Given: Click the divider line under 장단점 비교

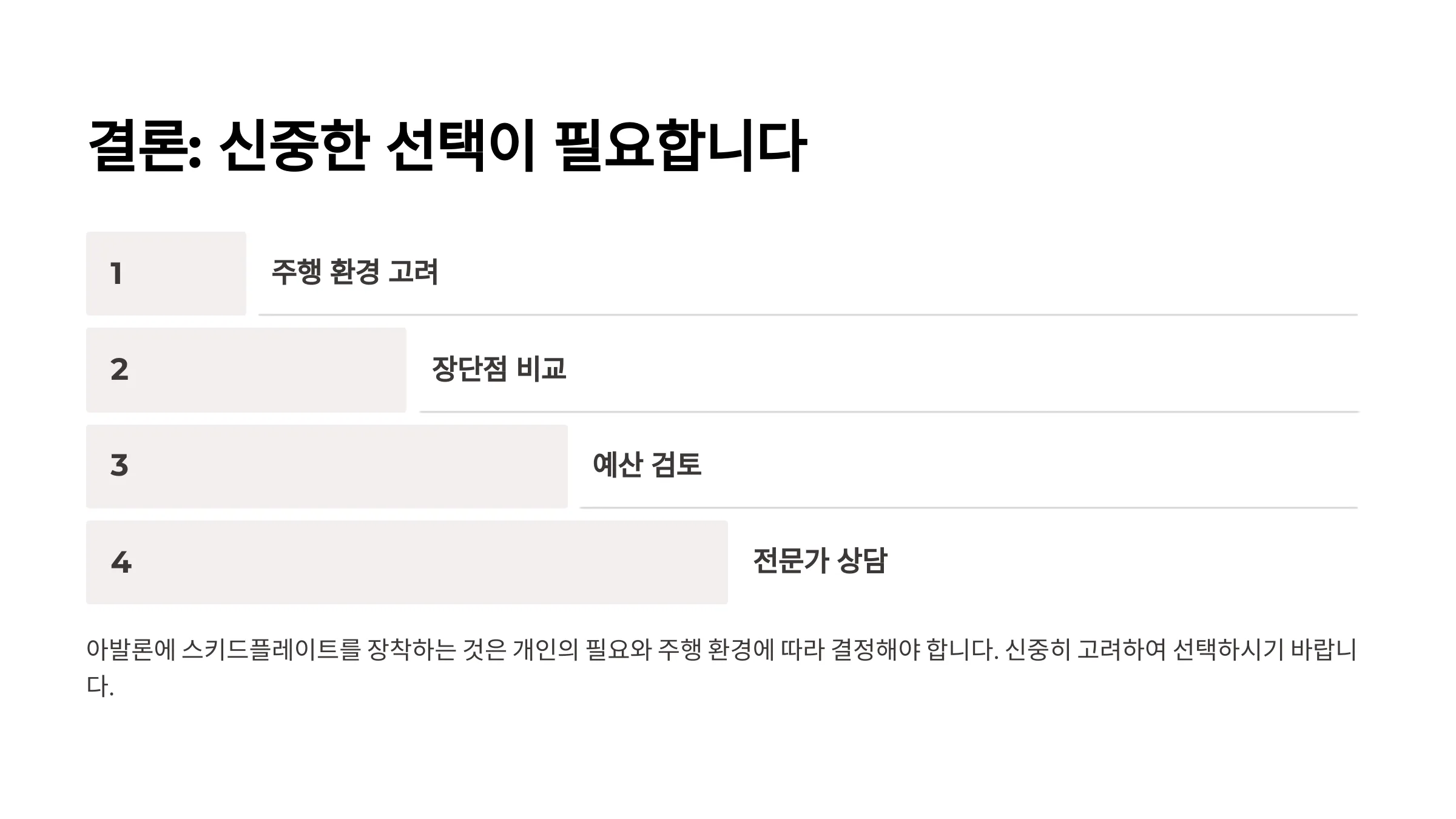Looking at the screenshot, I should point(889,412).
